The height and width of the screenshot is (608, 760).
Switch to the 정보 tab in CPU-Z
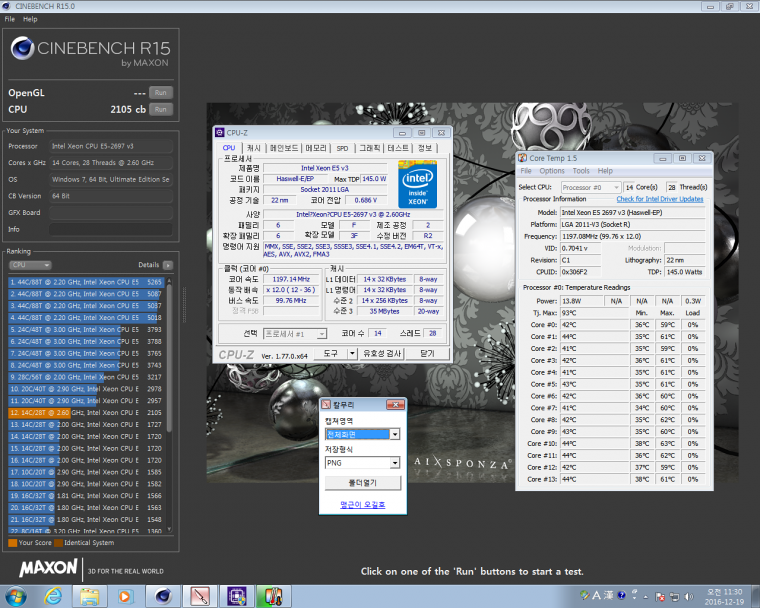click(x=425, y=148)
